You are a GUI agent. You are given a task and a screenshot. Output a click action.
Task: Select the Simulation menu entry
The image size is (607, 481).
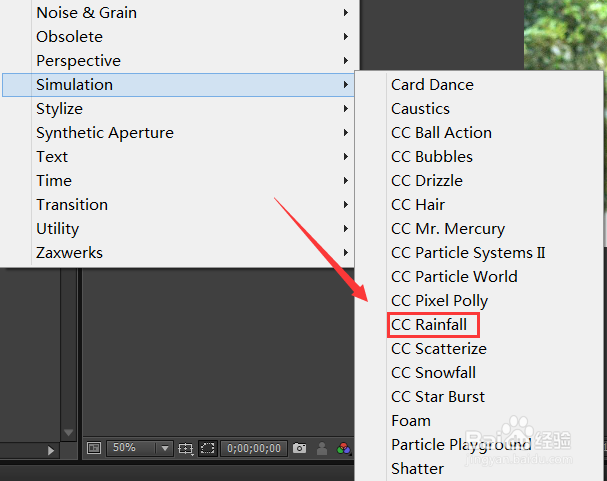(x=178, y=85)
